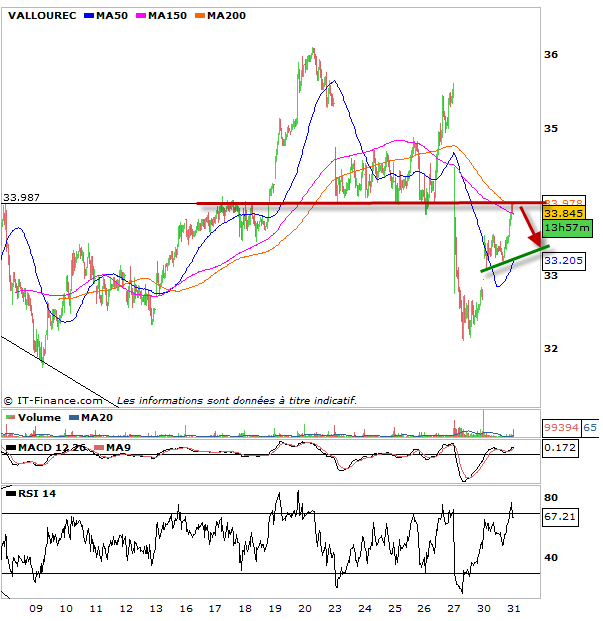Click the green Volume legend marker
This screenshot has height=621, width=603.
pyautogui.click(x=10, y=417)
